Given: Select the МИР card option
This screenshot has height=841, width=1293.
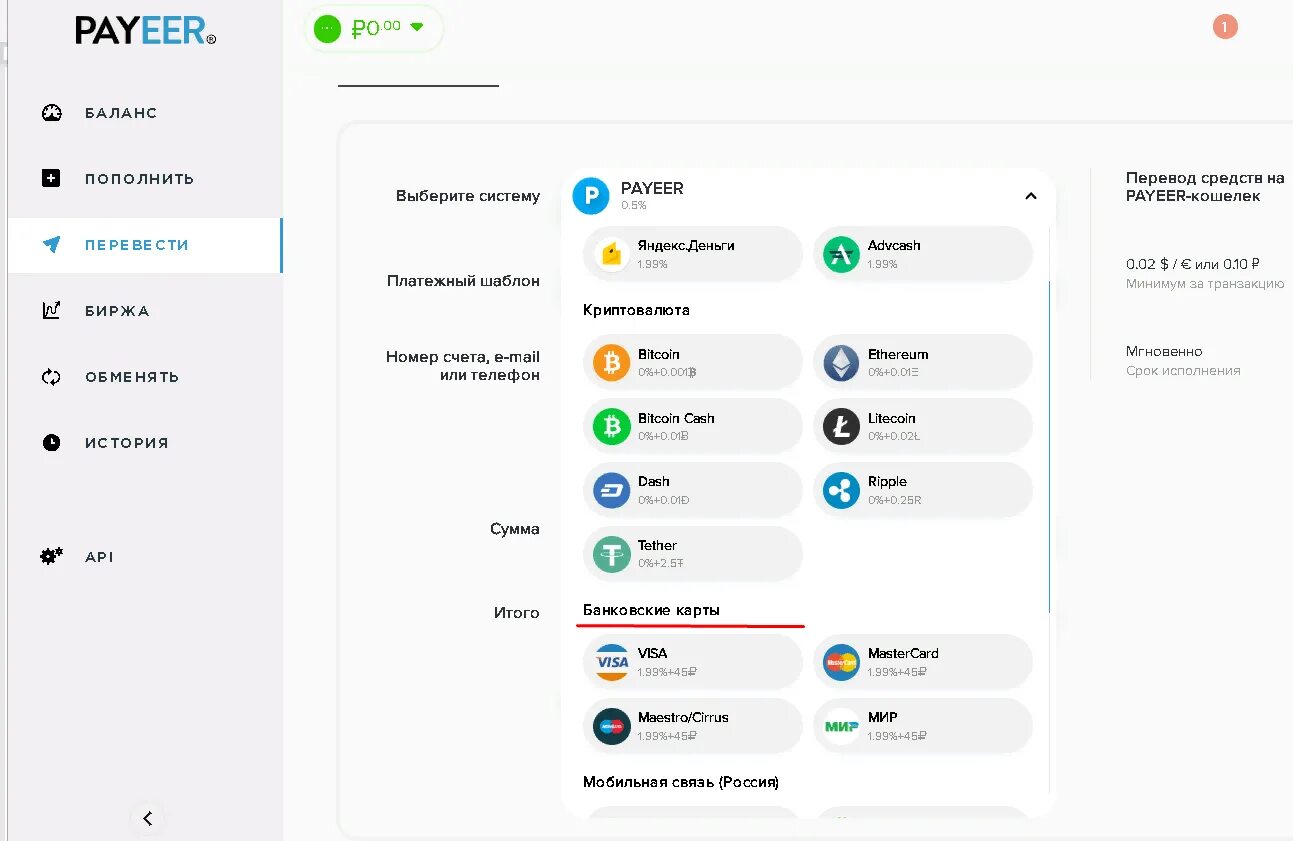Looking at the screenshot, I should tap(923, 726).
